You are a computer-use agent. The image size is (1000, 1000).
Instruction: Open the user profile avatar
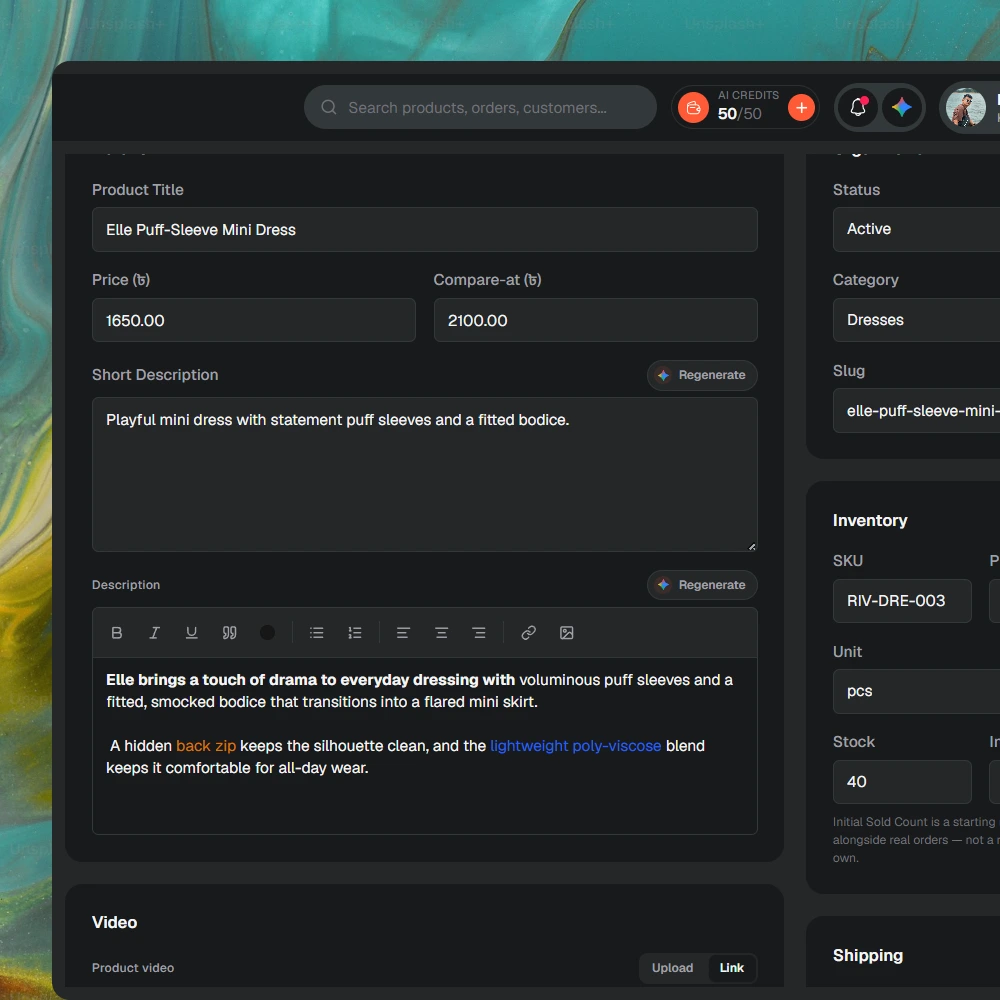(x=966, y=107)
